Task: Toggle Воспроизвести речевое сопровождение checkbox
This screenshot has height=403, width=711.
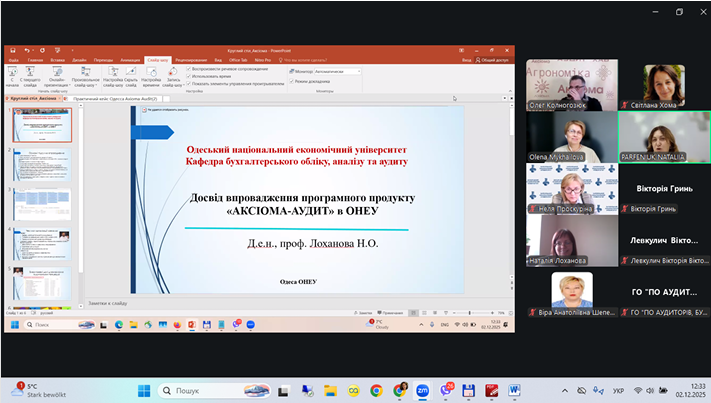Action: 189,69
